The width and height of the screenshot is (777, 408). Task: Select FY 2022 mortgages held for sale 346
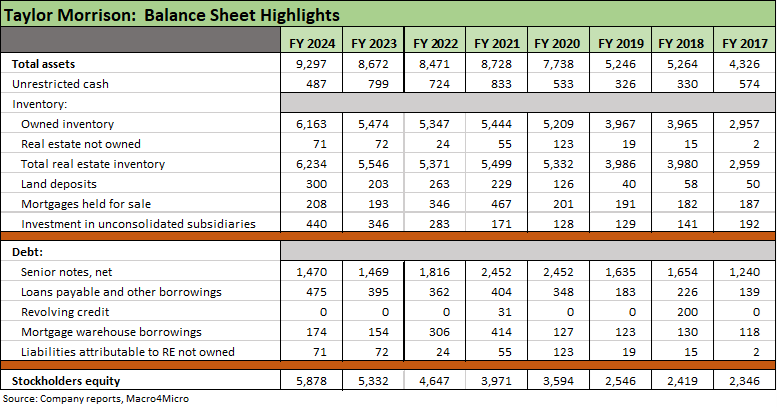440,204
